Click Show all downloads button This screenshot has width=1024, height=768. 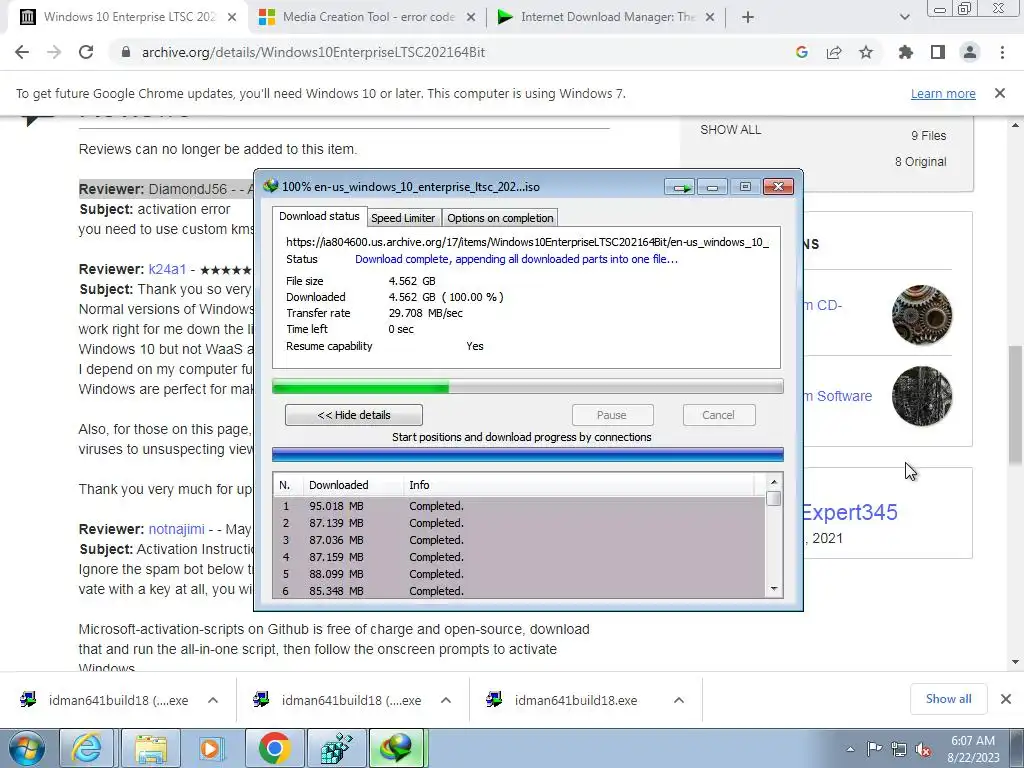(948, 699)
